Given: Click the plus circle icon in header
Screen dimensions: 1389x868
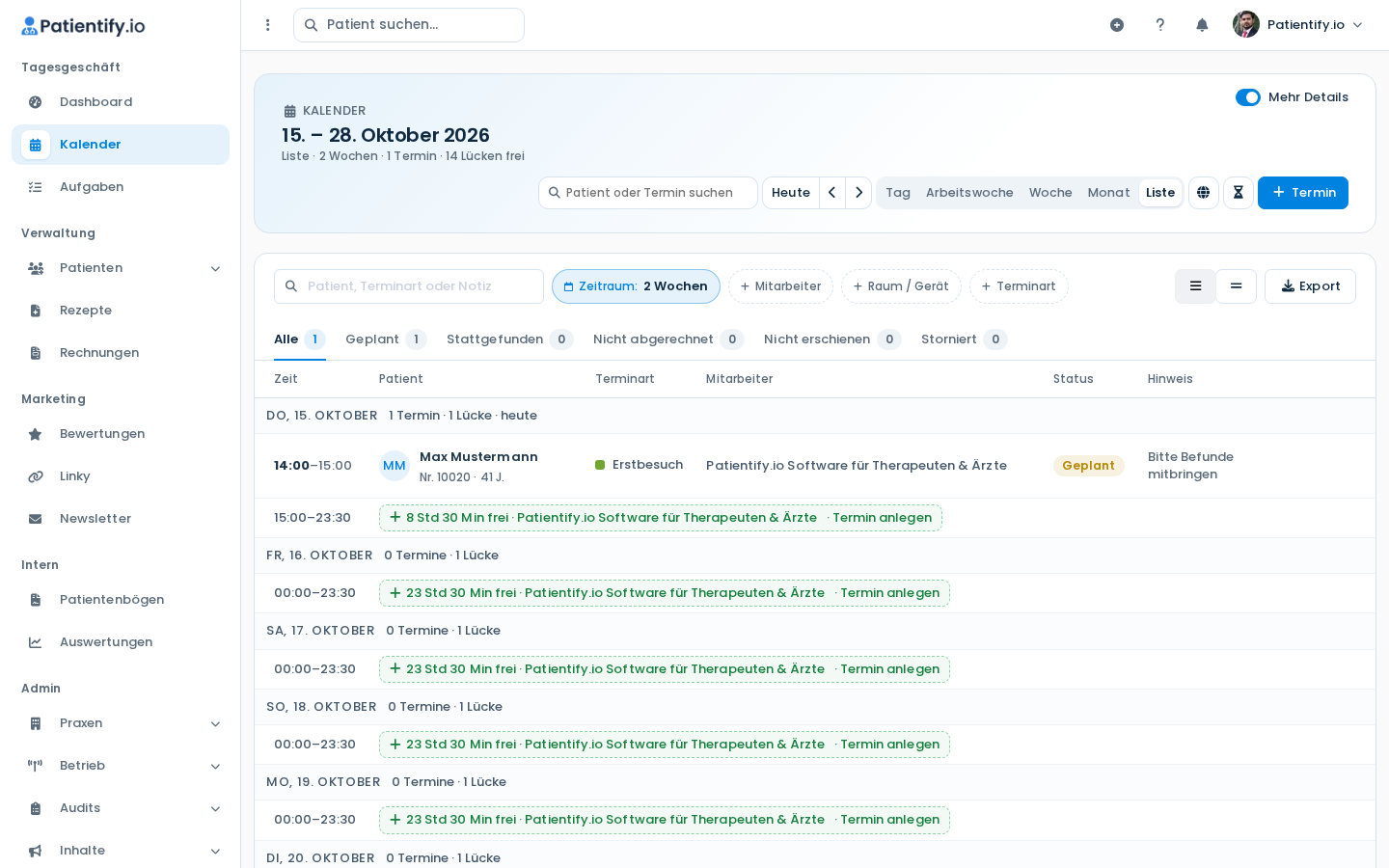Looking at the screenshot, I should pos(1117,25).
